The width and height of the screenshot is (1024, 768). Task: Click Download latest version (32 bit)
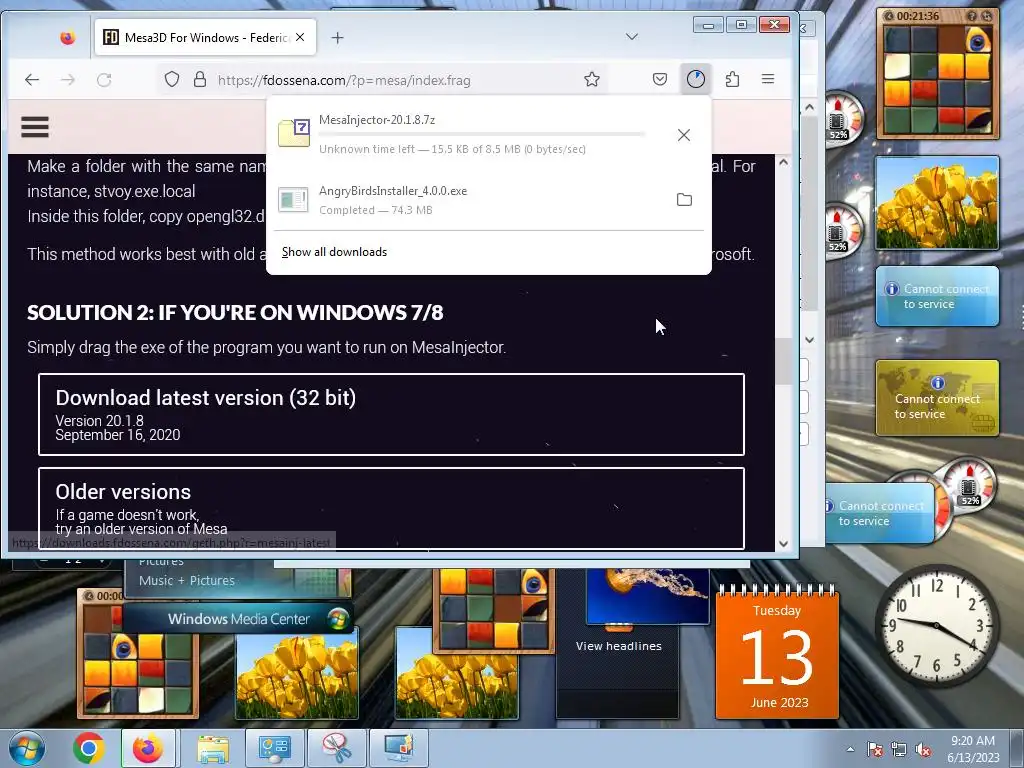[x=391, y=414]
